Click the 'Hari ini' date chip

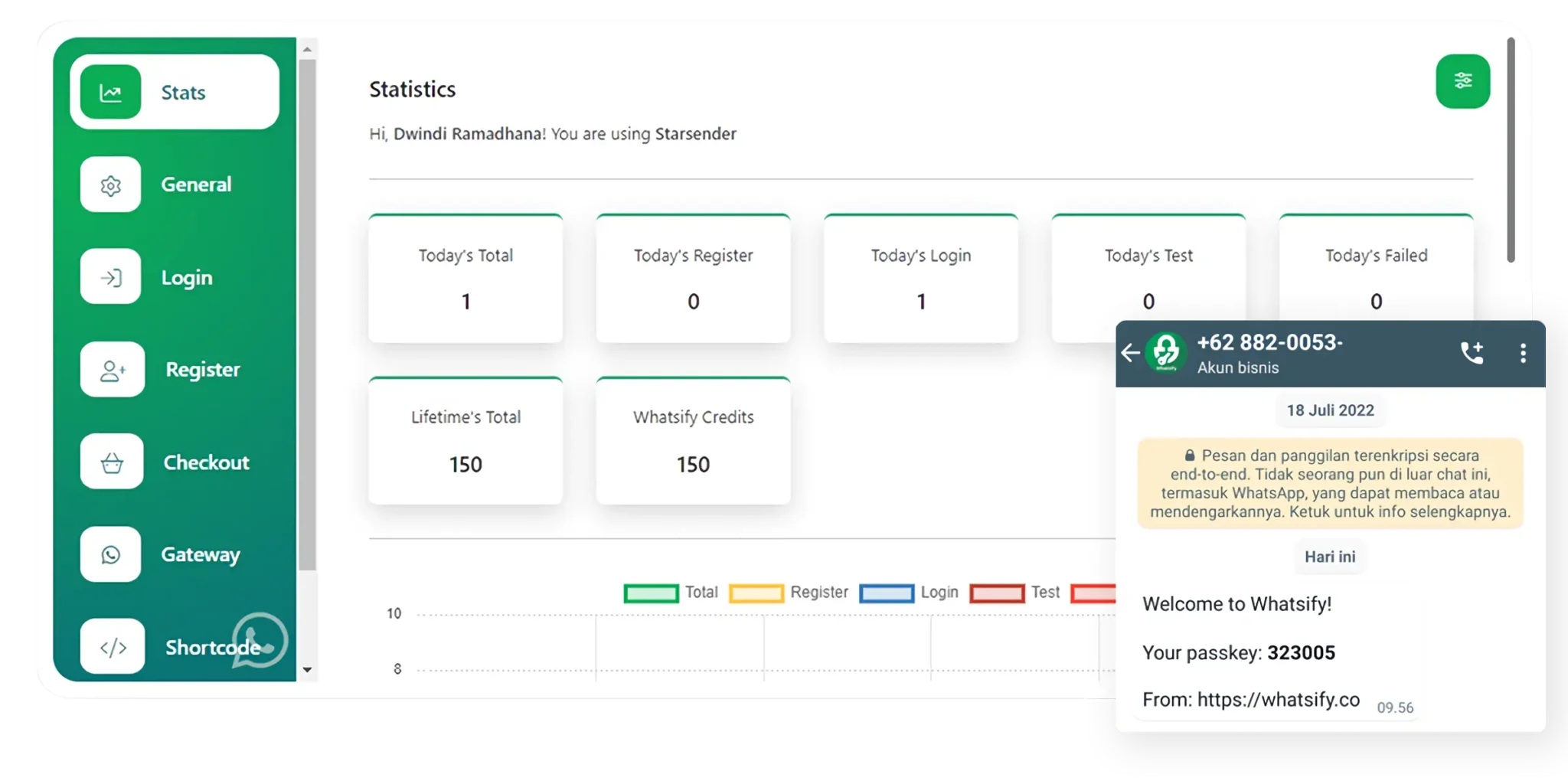1330,557
